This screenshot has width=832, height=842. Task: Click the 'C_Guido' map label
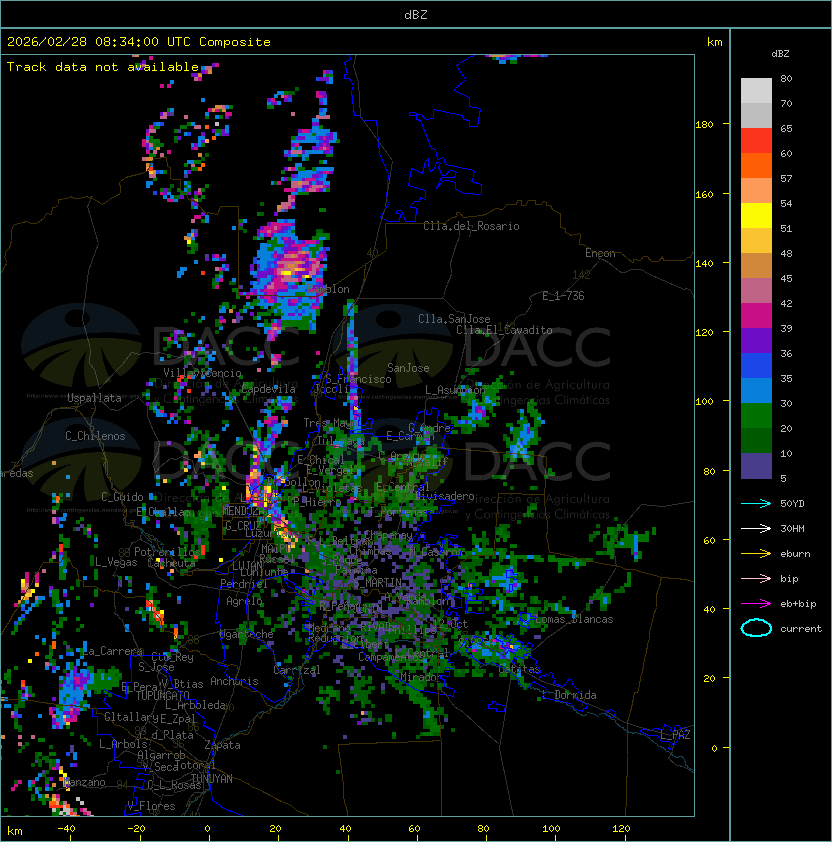pos(122,497)
